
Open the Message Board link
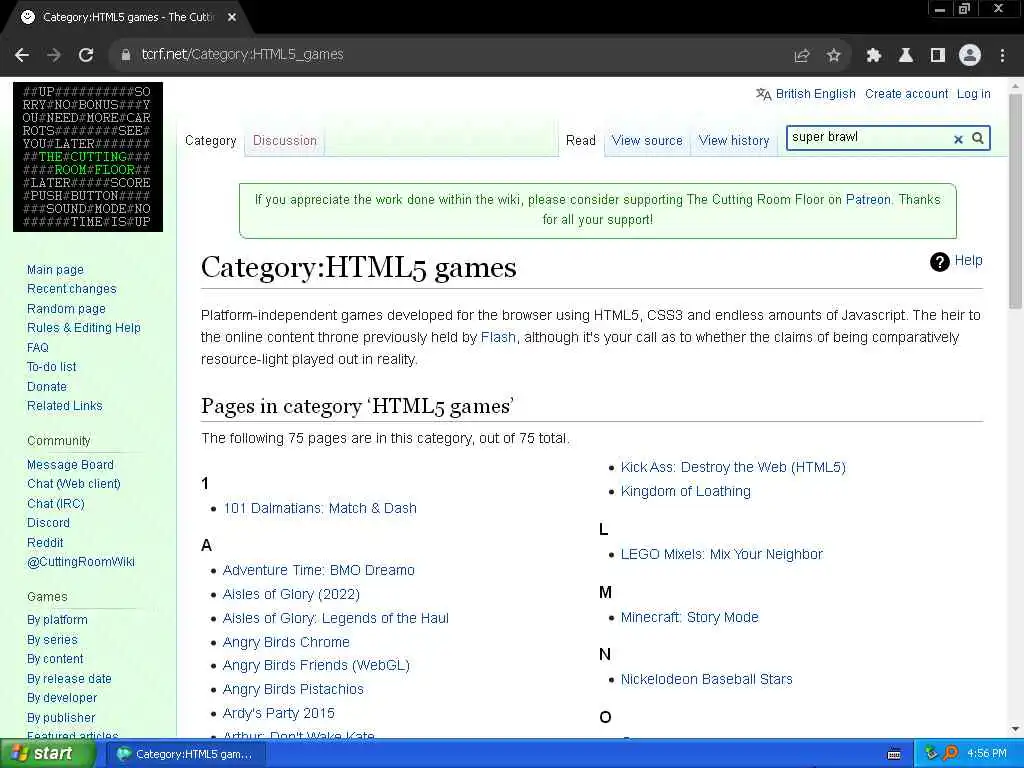(71, 464)
